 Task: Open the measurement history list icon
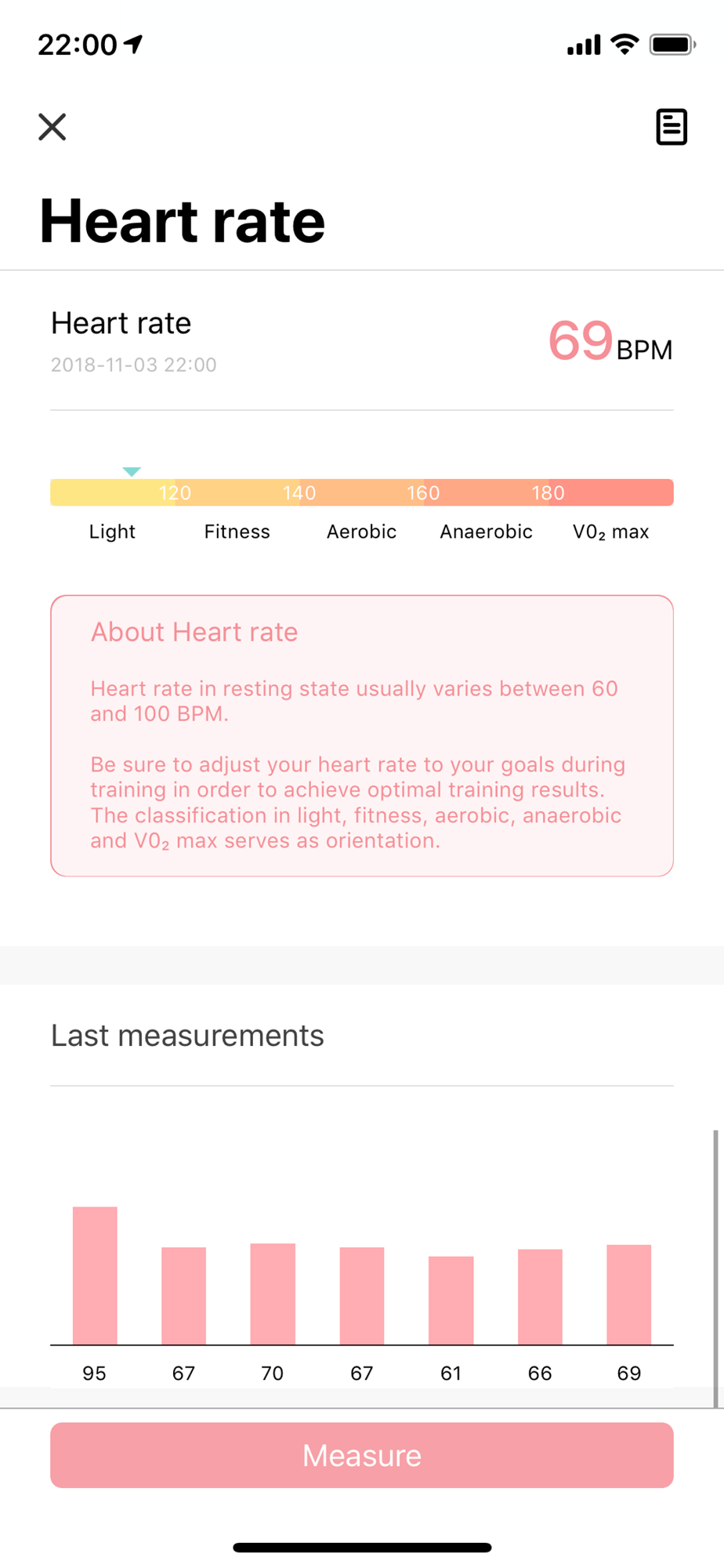[672, 127]
